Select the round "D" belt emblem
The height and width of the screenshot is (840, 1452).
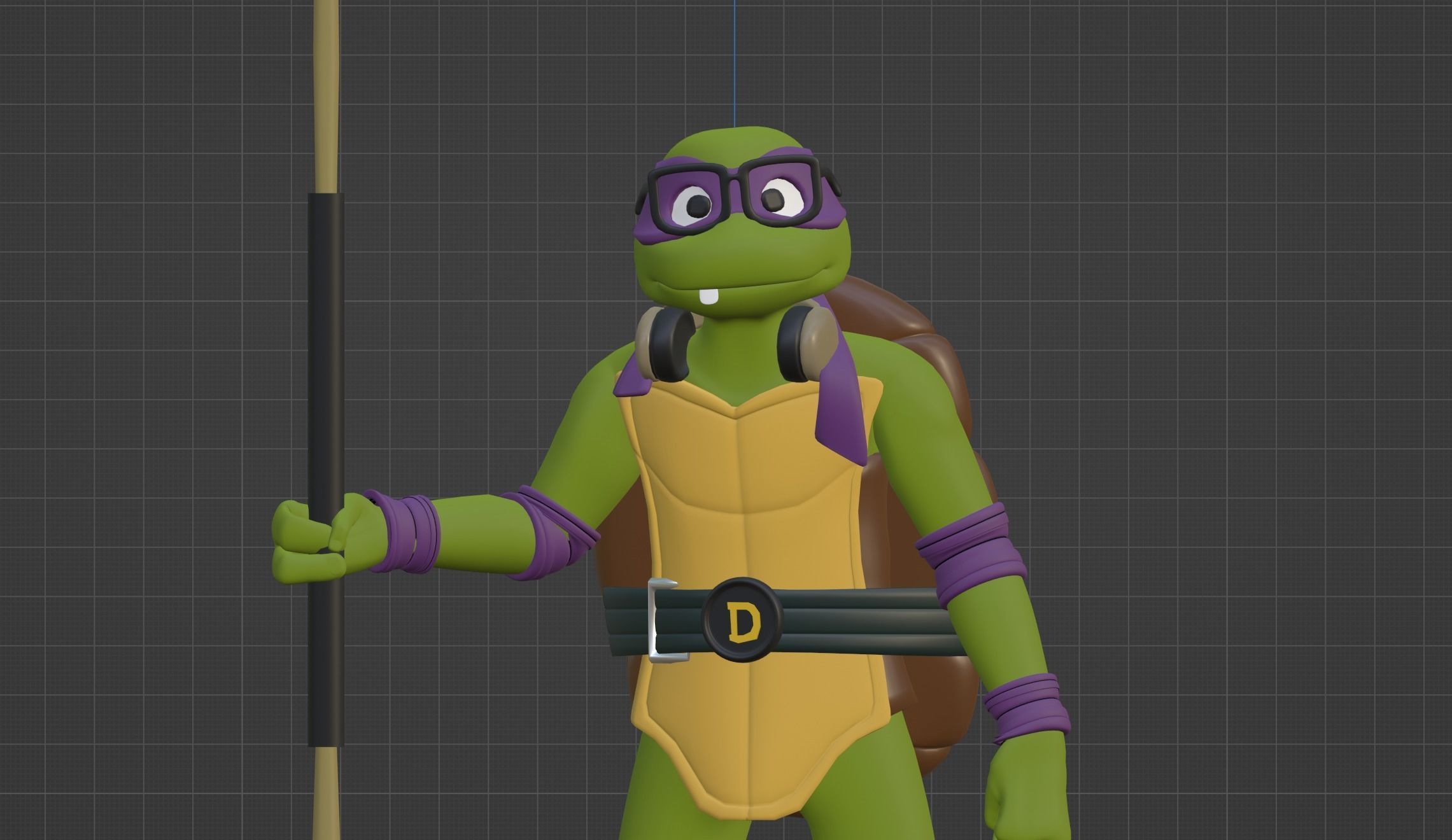click(x=742, y=620)
